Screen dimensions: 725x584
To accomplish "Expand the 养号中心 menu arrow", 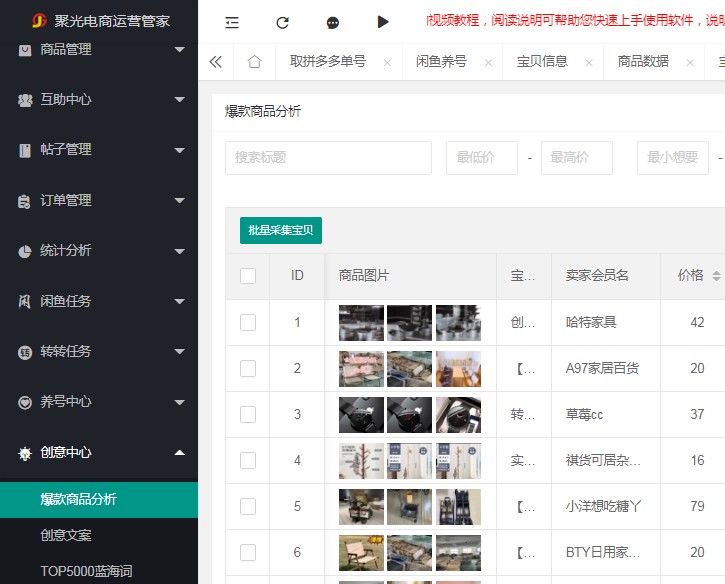I will [179, 402].
